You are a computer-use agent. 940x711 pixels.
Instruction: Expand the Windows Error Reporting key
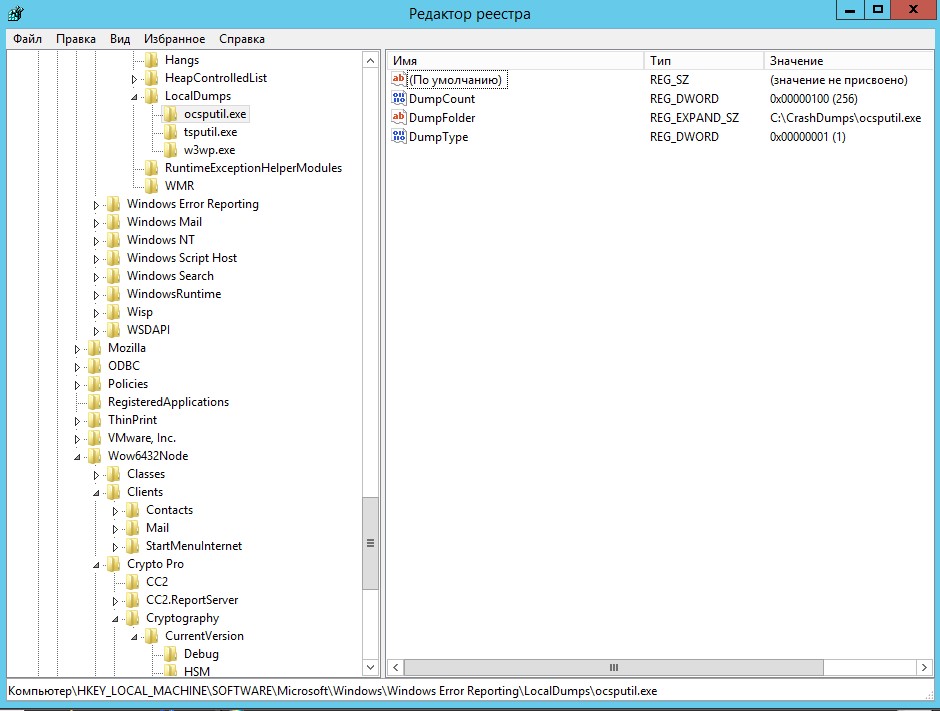coord(96,205)
